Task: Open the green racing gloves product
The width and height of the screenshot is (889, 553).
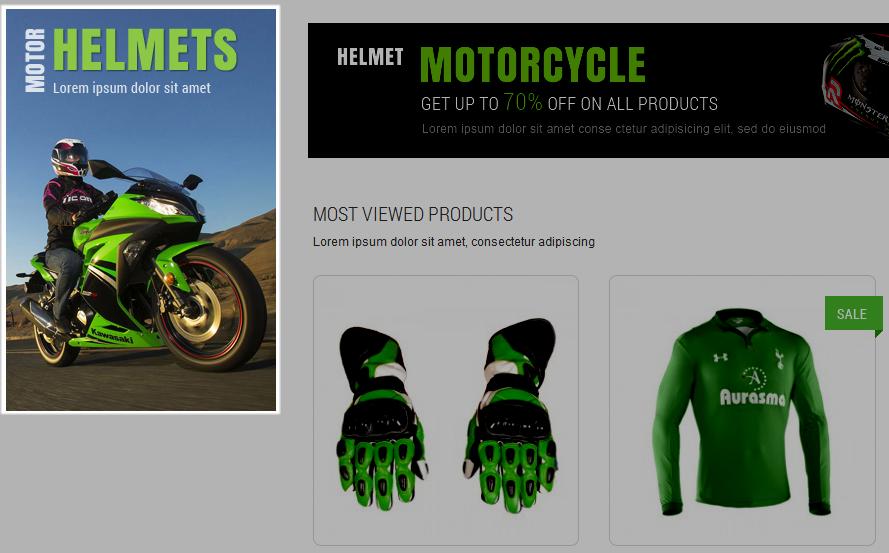Action: coord(446,410)
